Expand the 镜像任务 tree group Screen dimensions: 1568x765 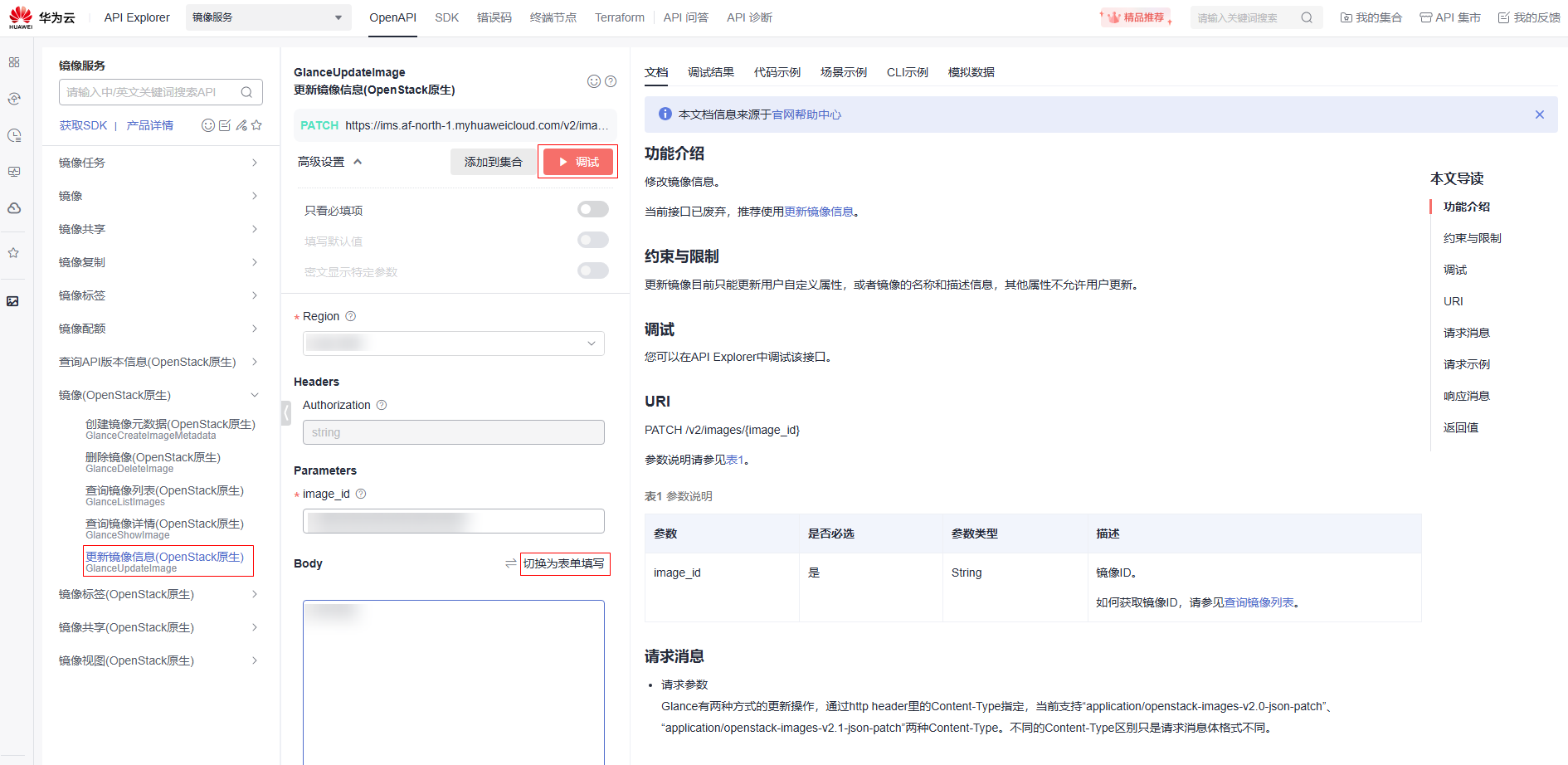[x=158, y=163]
